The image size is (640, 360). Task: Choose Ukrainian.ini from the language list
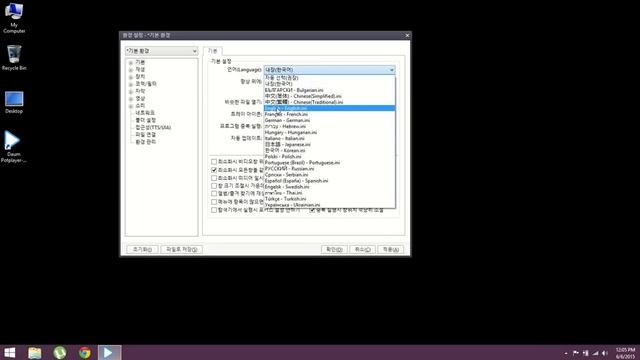[329, 205]
